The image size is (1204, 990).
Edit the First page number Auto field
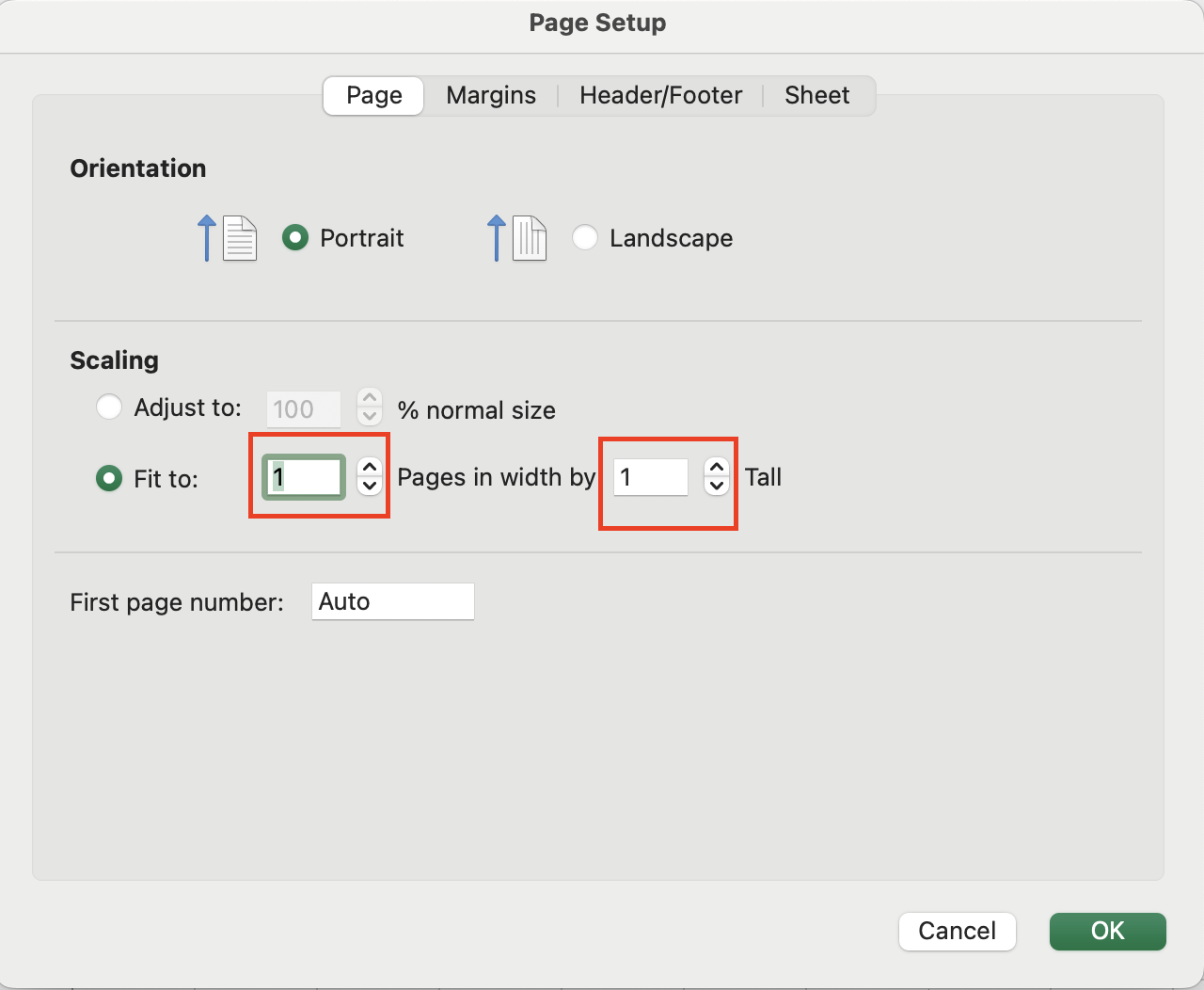pos(392,601)
